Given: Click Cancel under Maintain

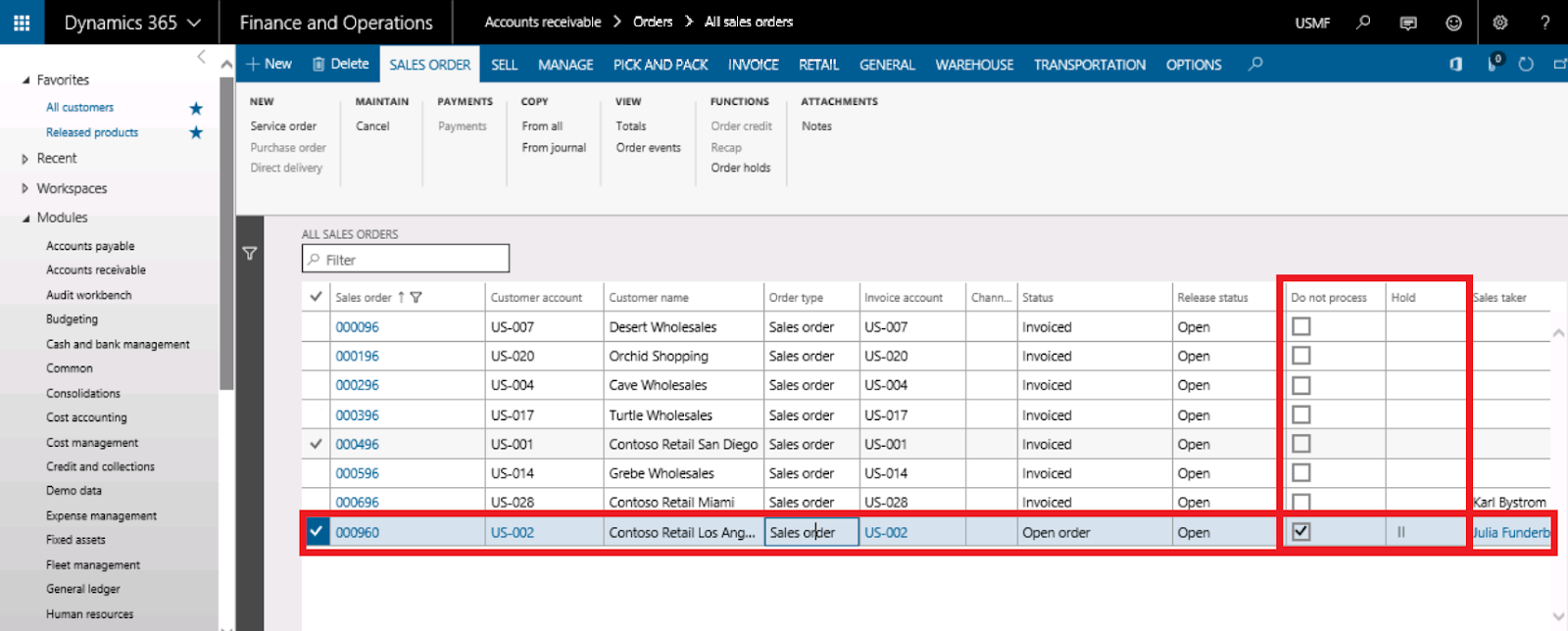Looking at the screenshot, I should click(372, 126).
